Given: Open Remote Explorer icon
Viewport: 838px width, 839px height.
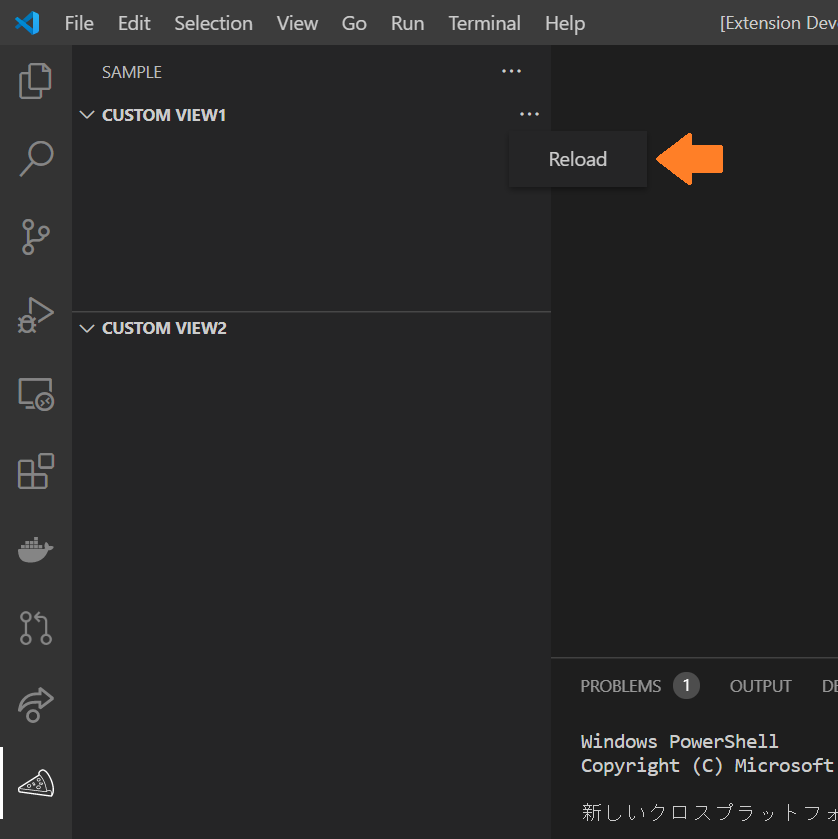Looking at the screenshot, I should pyautogui.click(x=36, y=394).
